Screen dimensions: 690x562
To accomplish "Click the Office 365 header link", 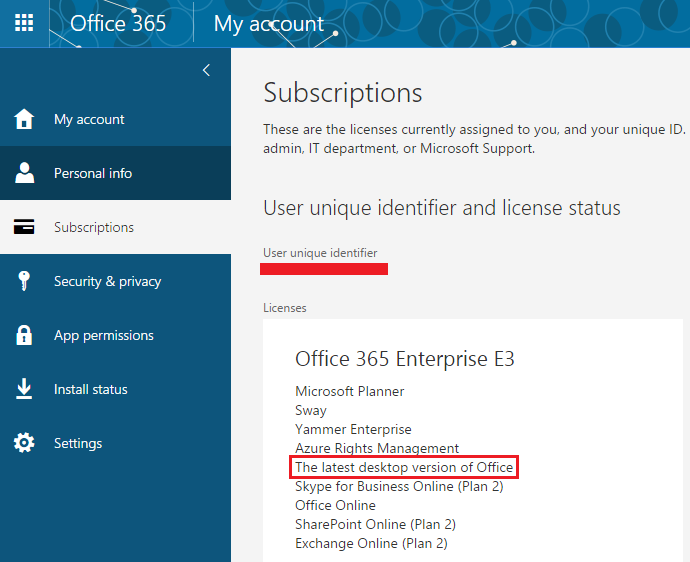I will click(118, 23).
